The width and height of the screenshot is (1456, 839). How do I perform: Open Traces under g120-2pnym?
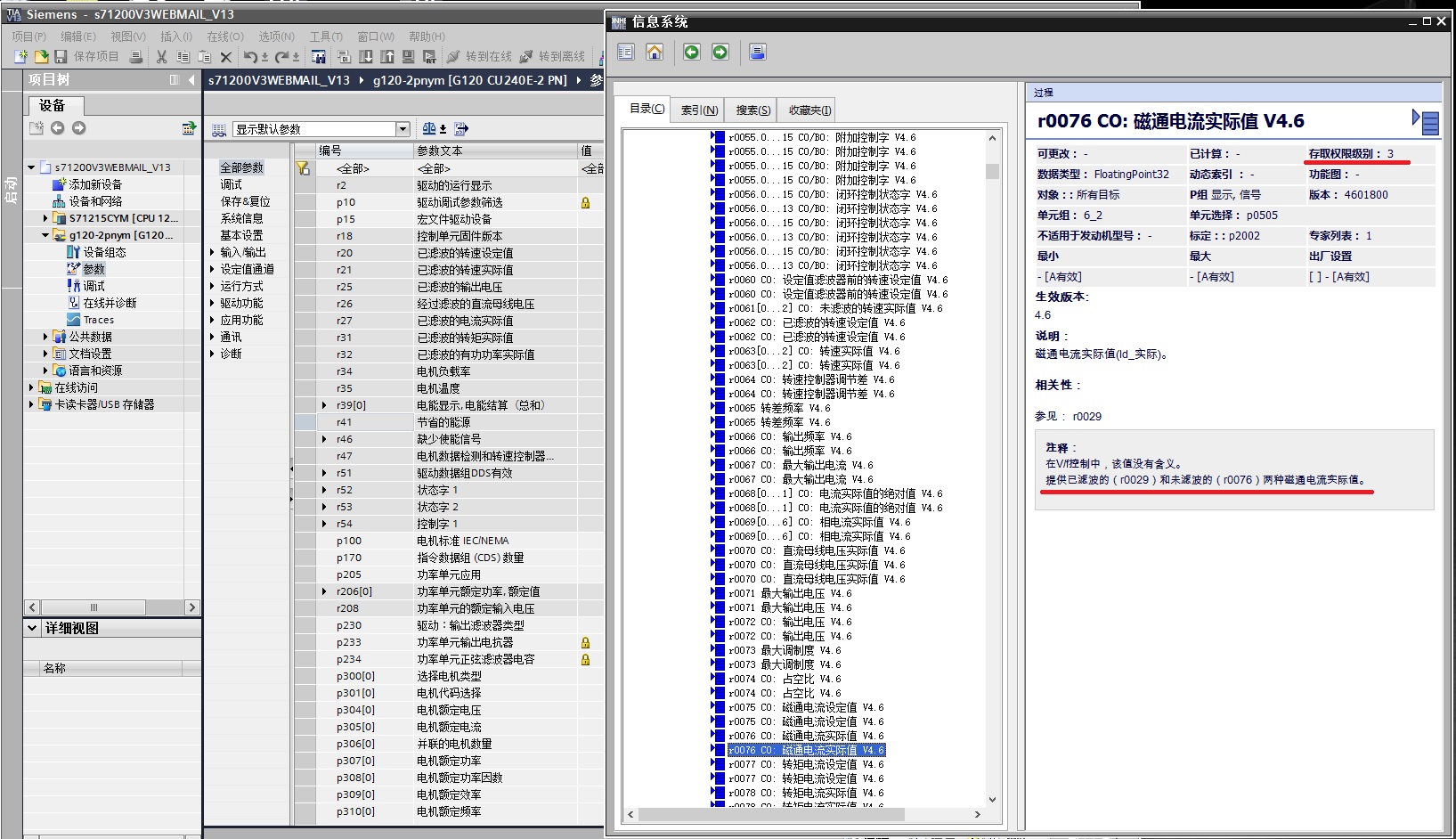pos(99,320)
